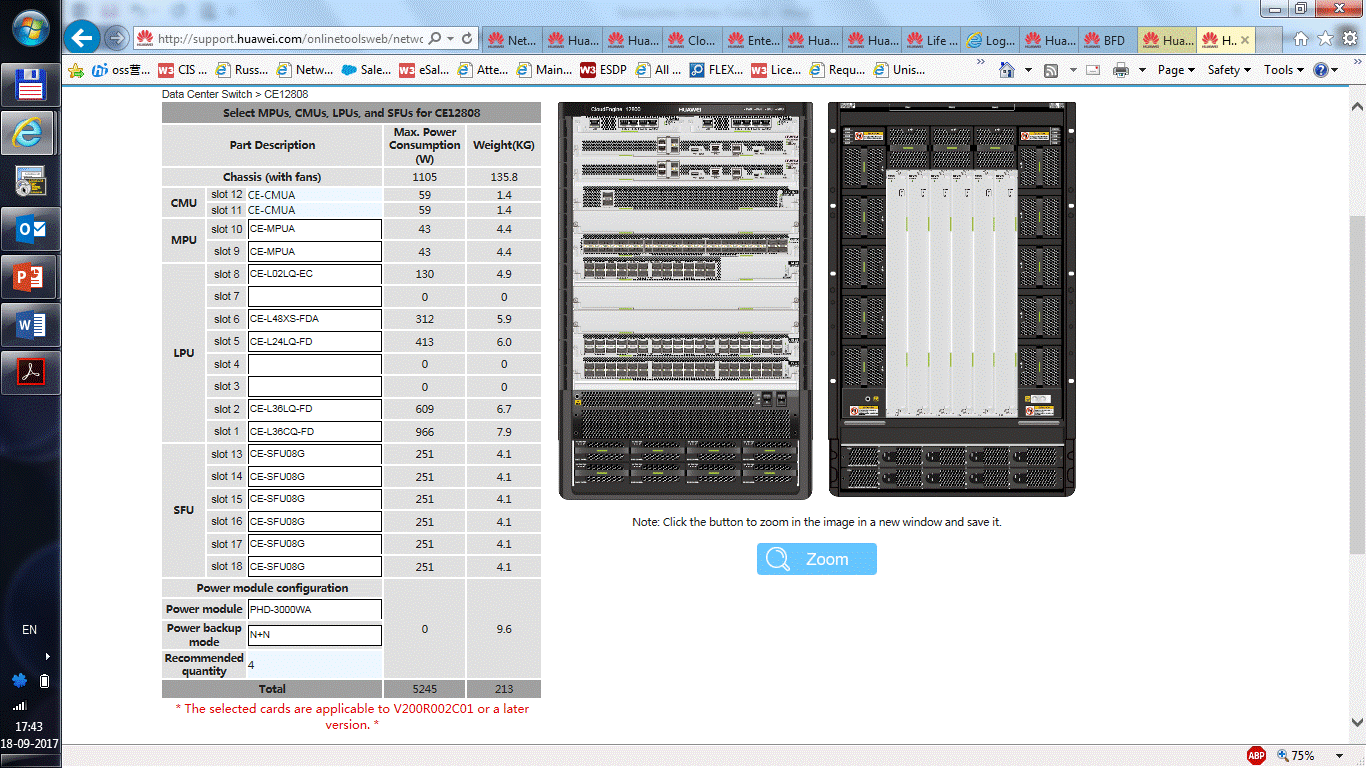
Task: Expand the address bar history dropdown arrow
Action: 451,39
